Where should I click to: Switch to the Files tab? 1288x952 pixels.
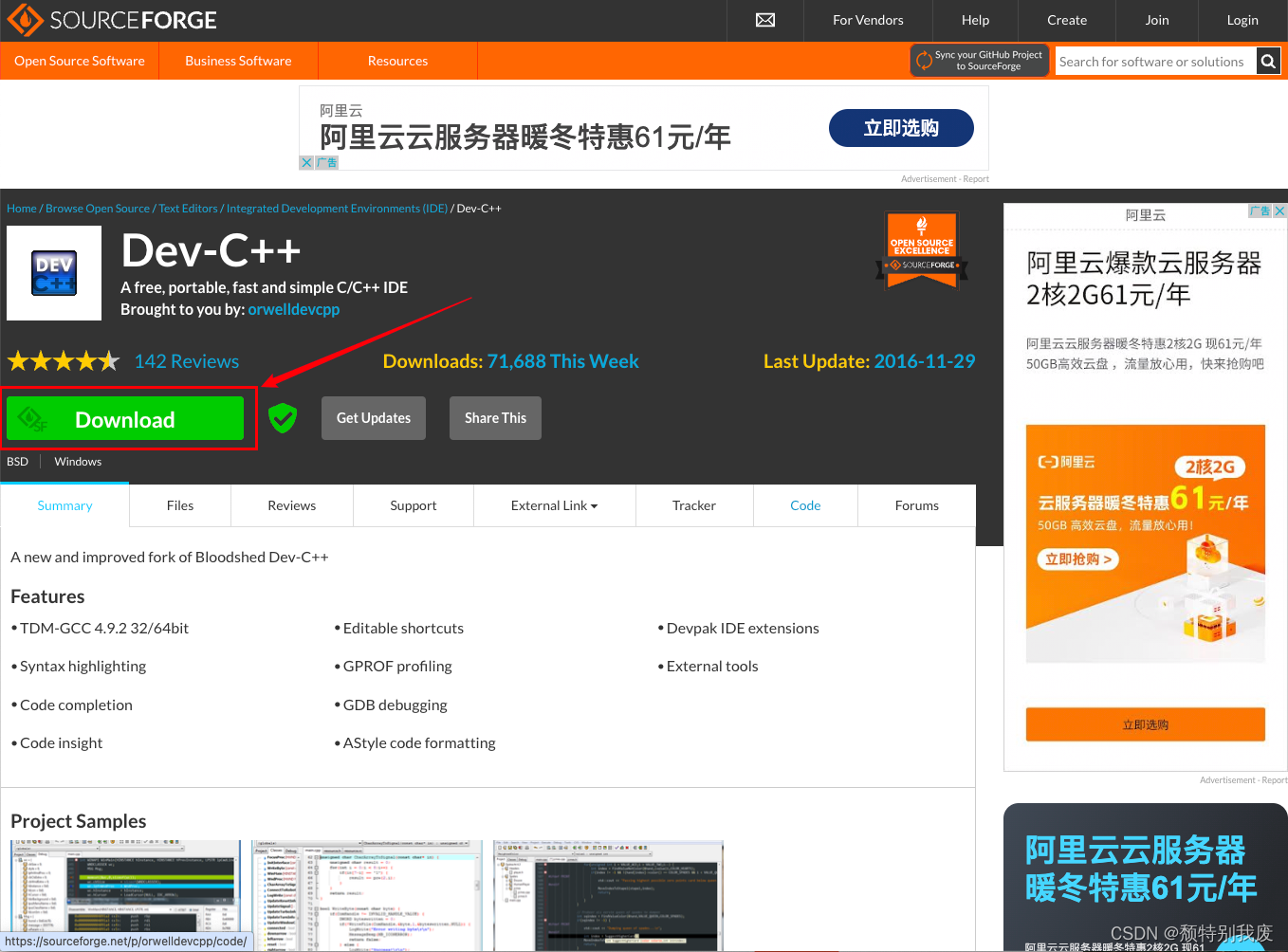coord(180,505)
